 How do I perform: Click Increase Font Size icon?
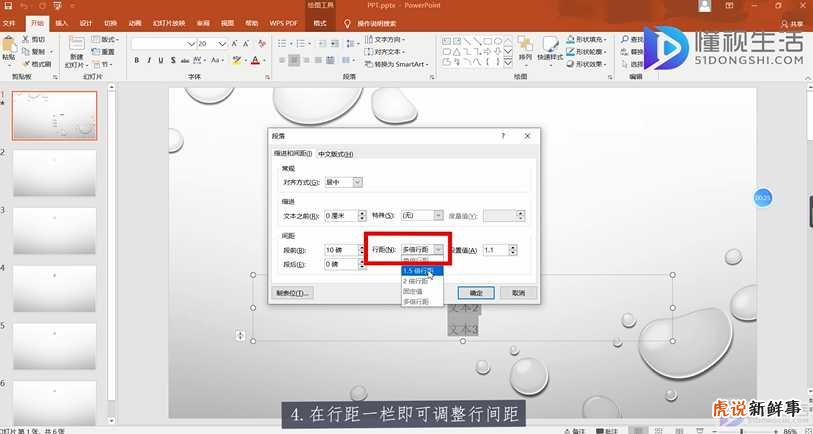[x=235, y=44]
